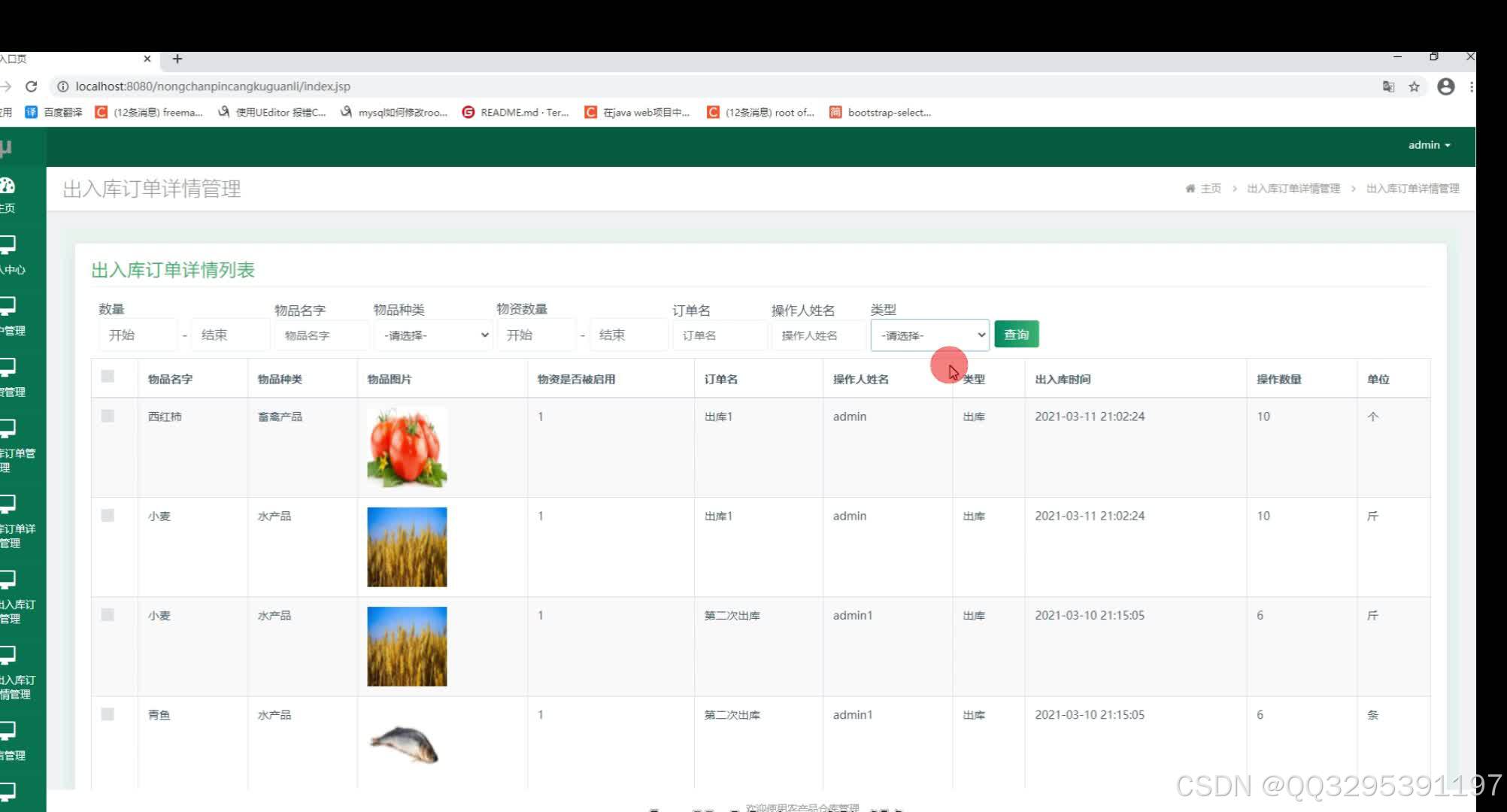The height and width of the screenshot is (812, 1507).
Task: Focus the 数量 开始 input field
Action: [138, 335]
